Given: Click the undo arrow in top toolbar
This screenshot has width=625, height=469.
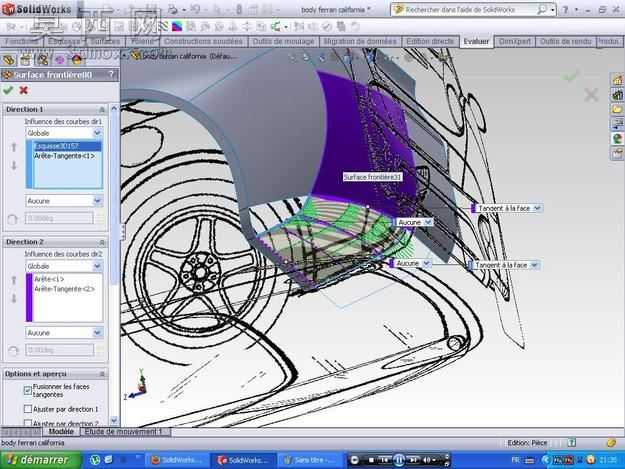Looking at the screenshot, I should pyautogui.click(x=196, y=10).
